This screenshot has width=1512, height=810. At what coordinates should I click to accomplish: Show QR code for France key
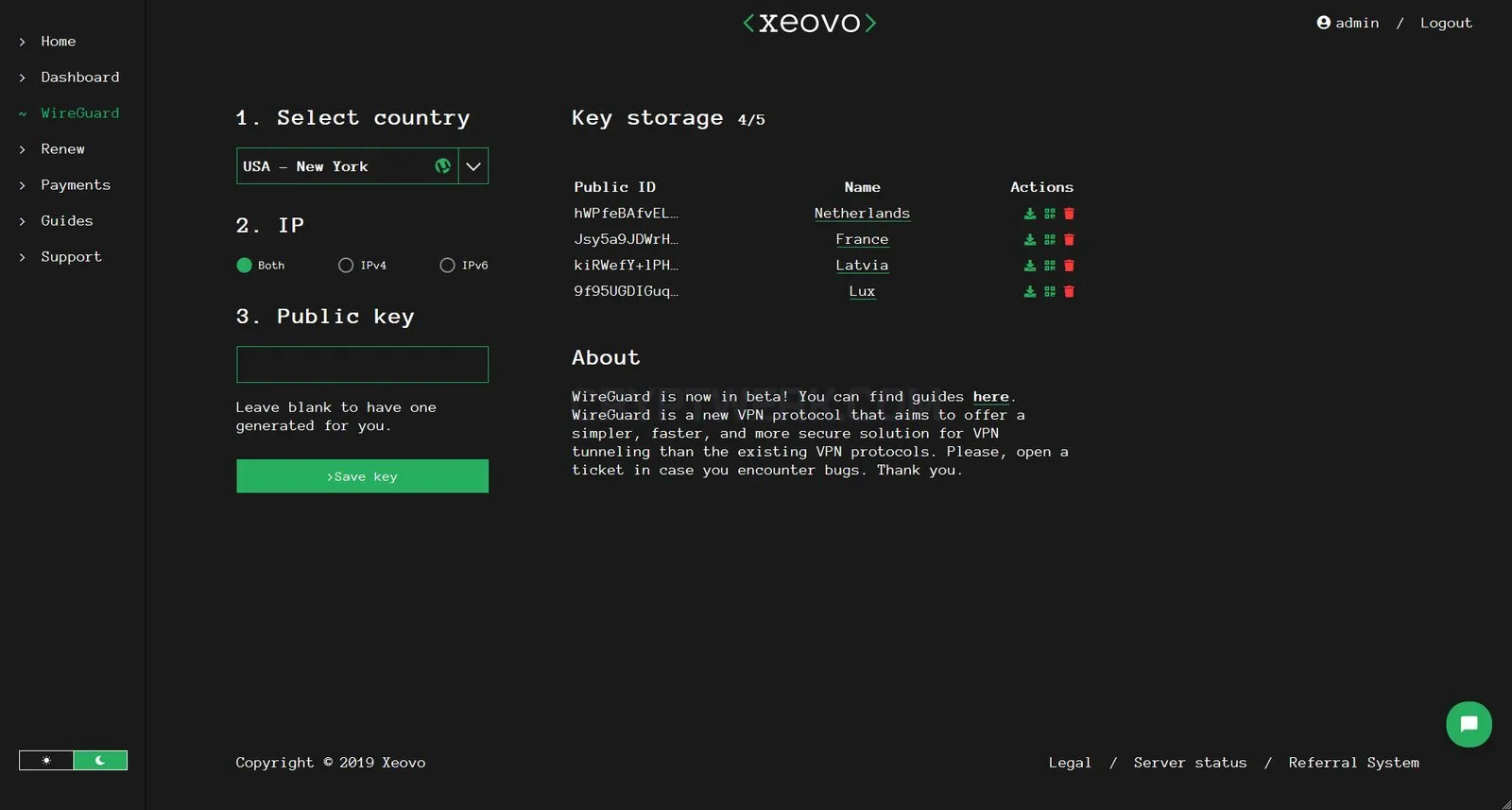1050,240
